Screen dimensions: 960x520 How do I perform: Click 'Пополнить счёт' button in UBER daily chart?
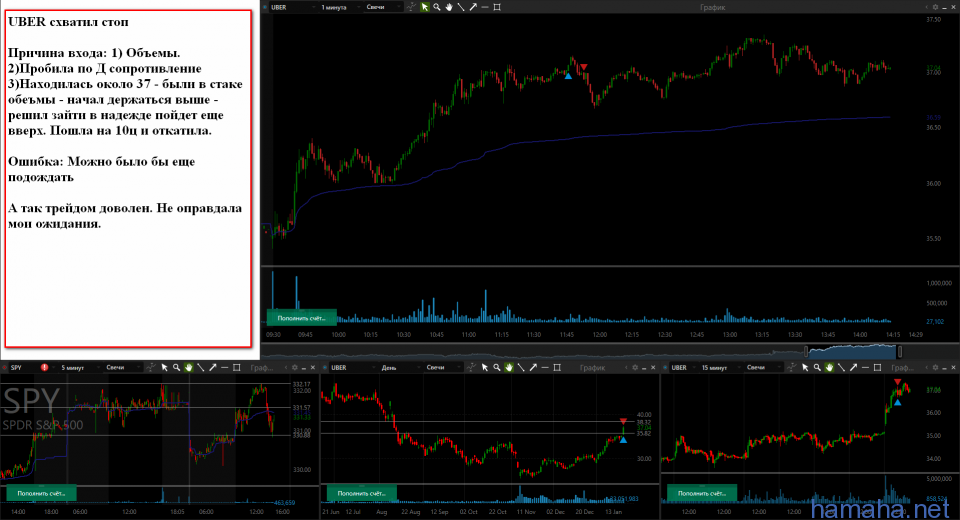(361, 493)
